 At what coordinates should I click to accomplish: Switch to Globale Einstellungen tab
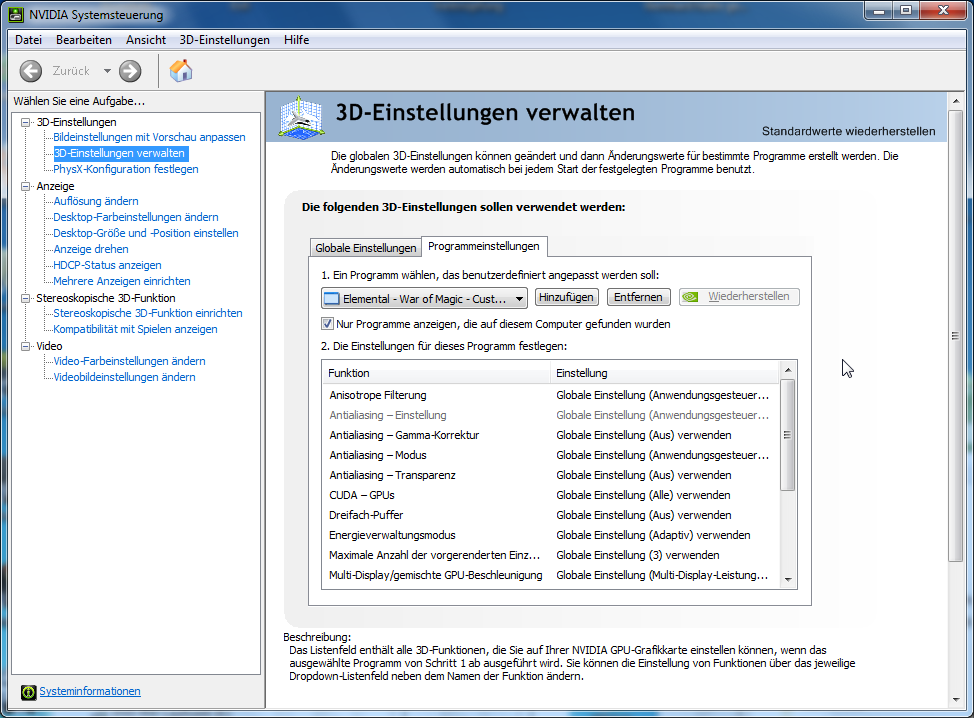pyautogui.click(x=365, y=248)
